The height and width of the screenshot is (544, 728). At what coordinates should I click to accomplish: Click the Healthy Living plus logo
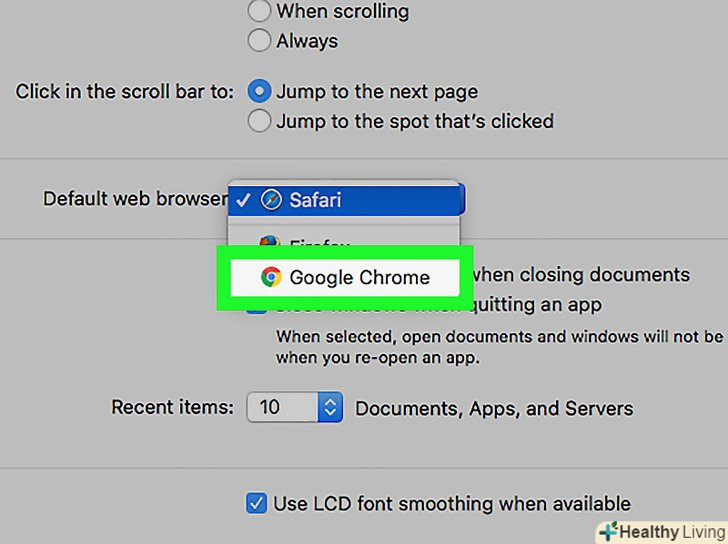click(608, 532)
